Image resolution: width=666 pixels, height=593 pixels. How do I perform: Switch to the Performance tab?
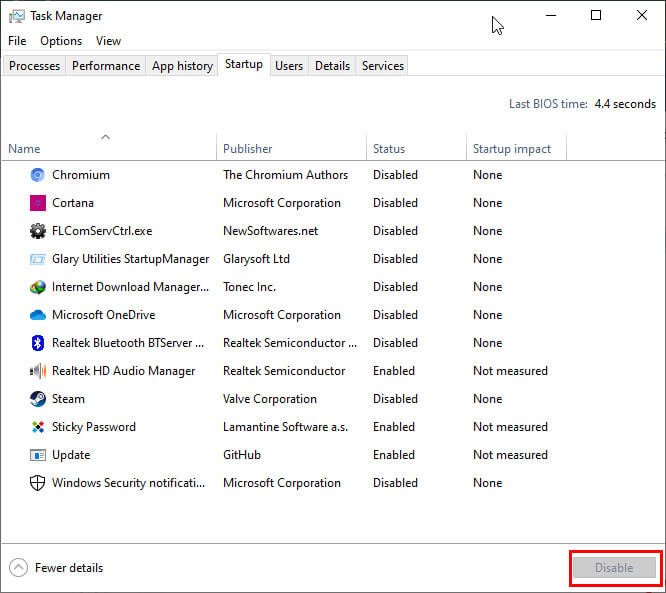click(106, 66)
